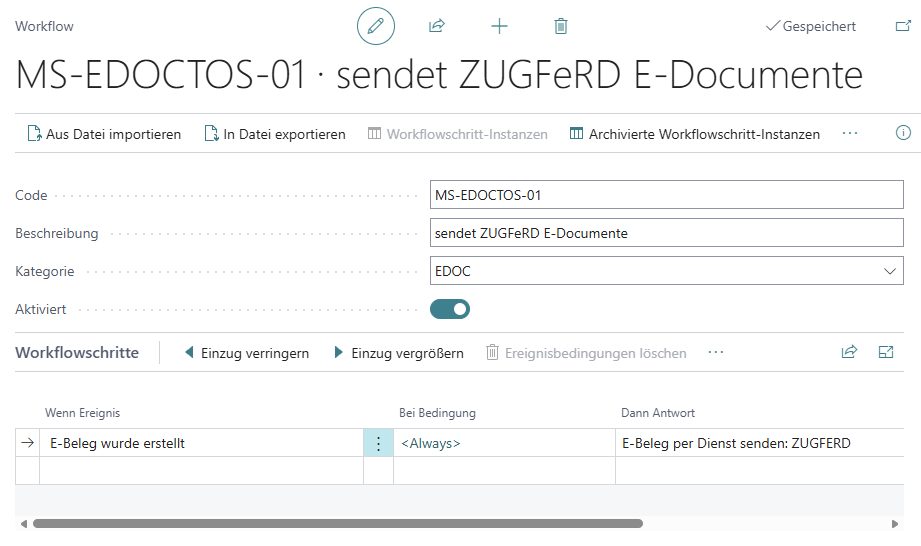Click Aus Datei importieren
The width and height of the screenshot is (921, 546).
[x=105, y=134]
